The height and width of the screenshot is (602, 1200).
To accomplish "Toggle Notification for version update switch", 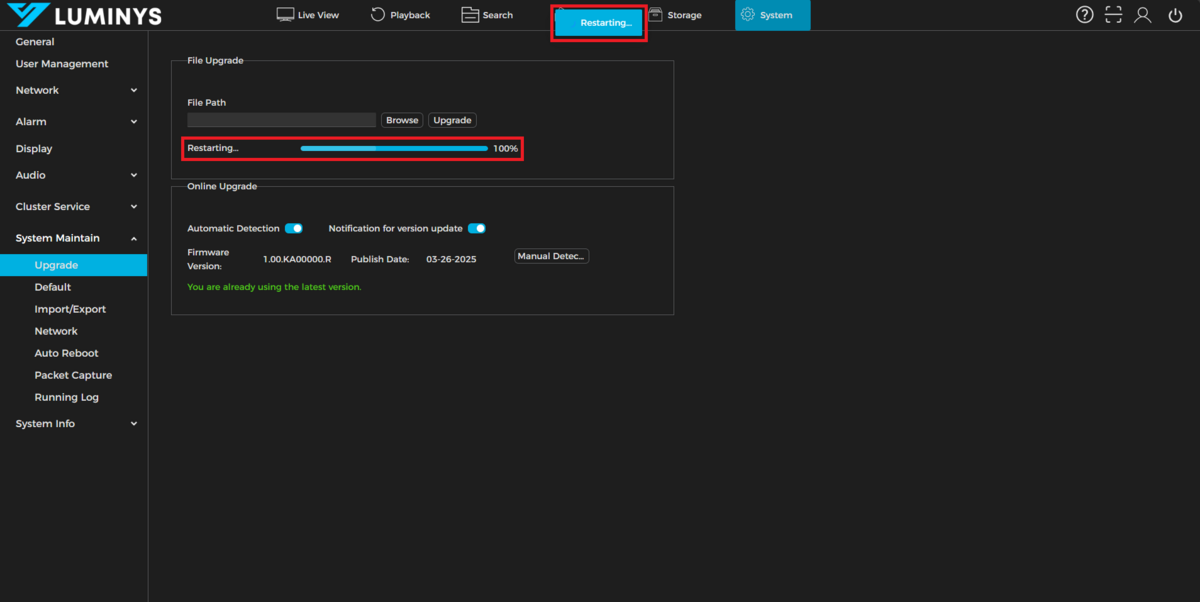I will pos(477,228).
